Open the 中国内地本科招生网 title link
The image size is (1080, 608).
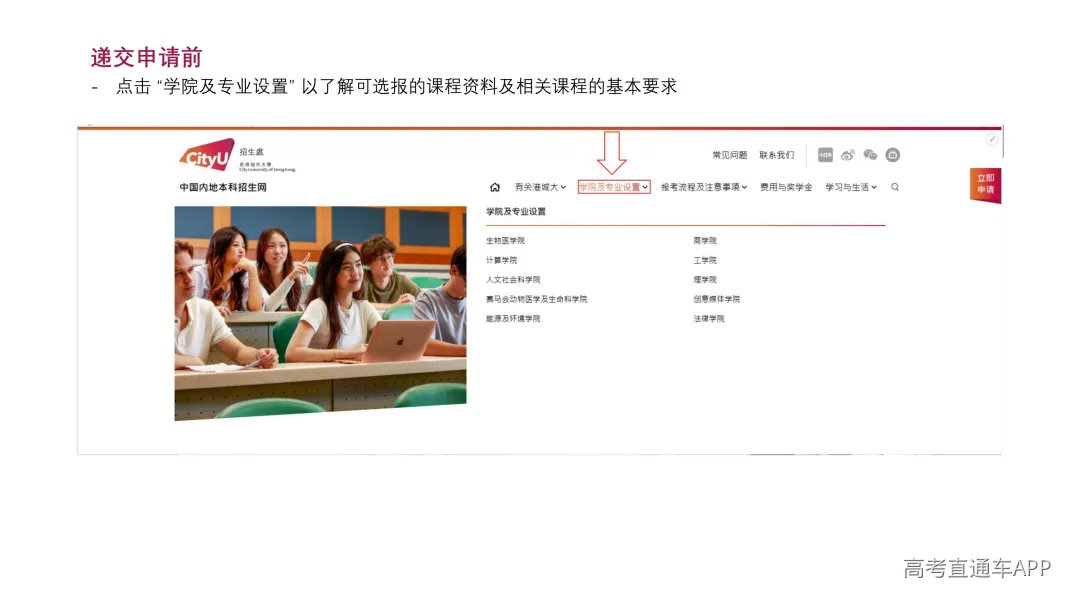(x=223, y=187)
